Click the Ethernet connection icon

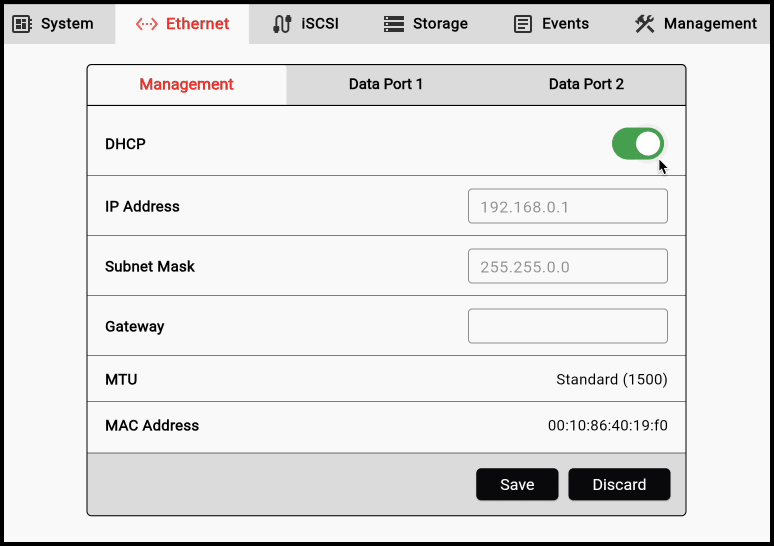click(146, 24)
